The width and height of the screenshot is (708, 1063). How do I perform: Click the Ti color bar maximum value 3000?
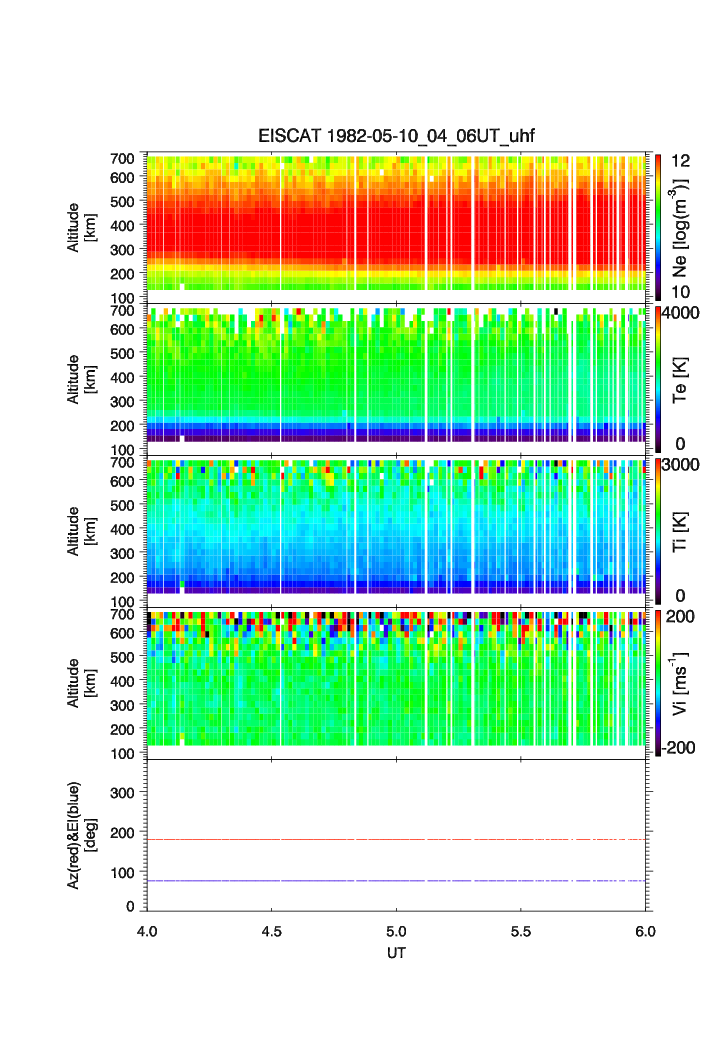tap(681, 464)
